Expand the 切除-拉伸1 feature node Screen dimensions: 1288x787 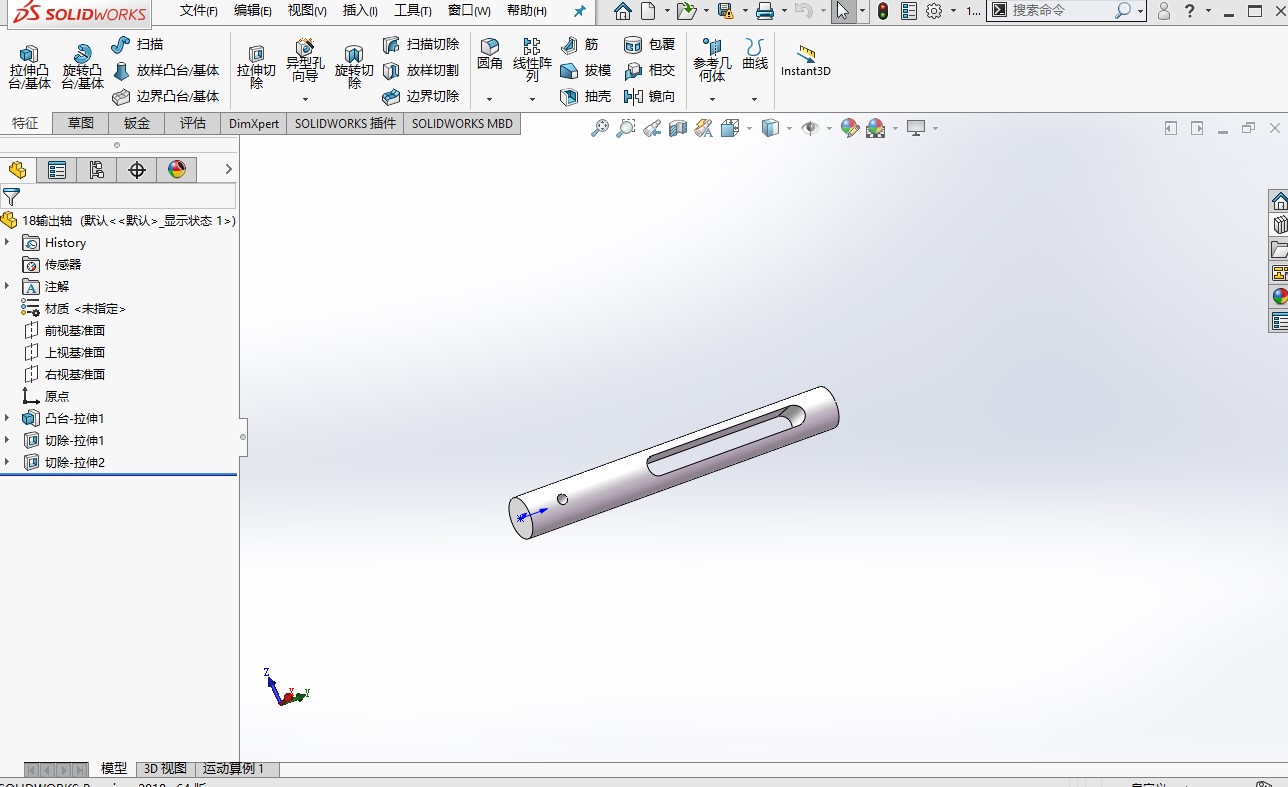point(7,440)
